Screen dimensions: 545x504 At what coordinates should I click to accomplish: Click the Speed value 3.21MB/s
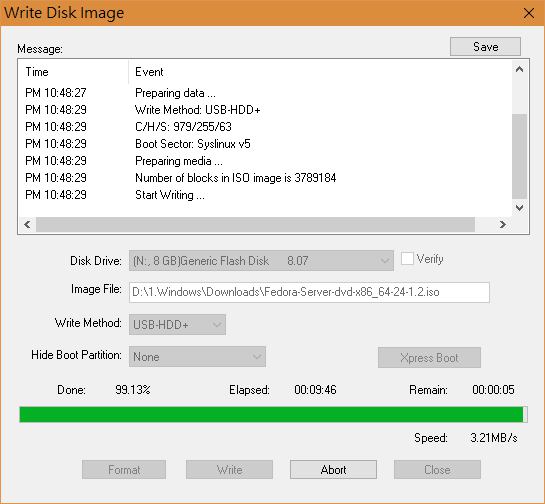coord(494,438)
